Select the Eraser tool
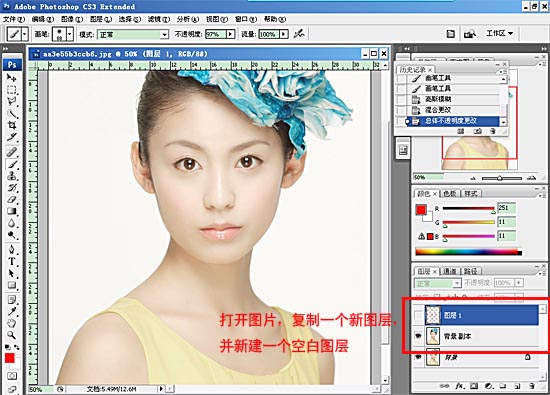 (x=12, y=199)
